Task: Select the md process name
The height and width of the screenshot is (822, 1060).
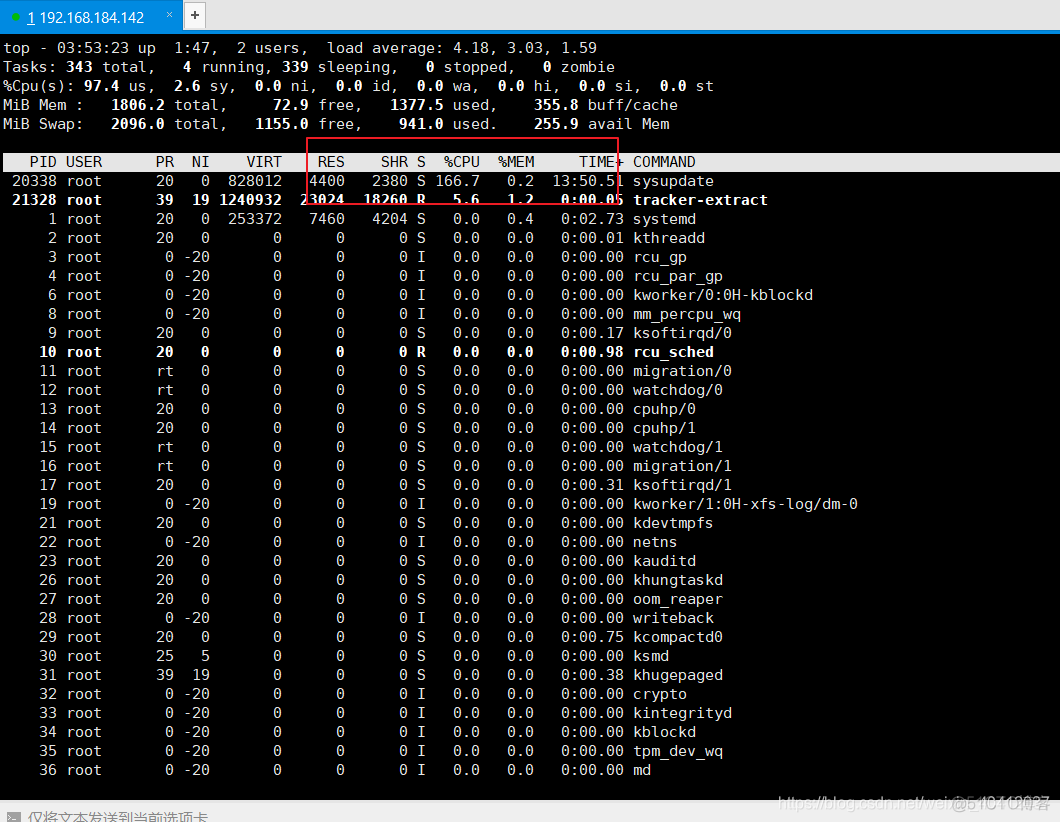Action: point(642,769)
